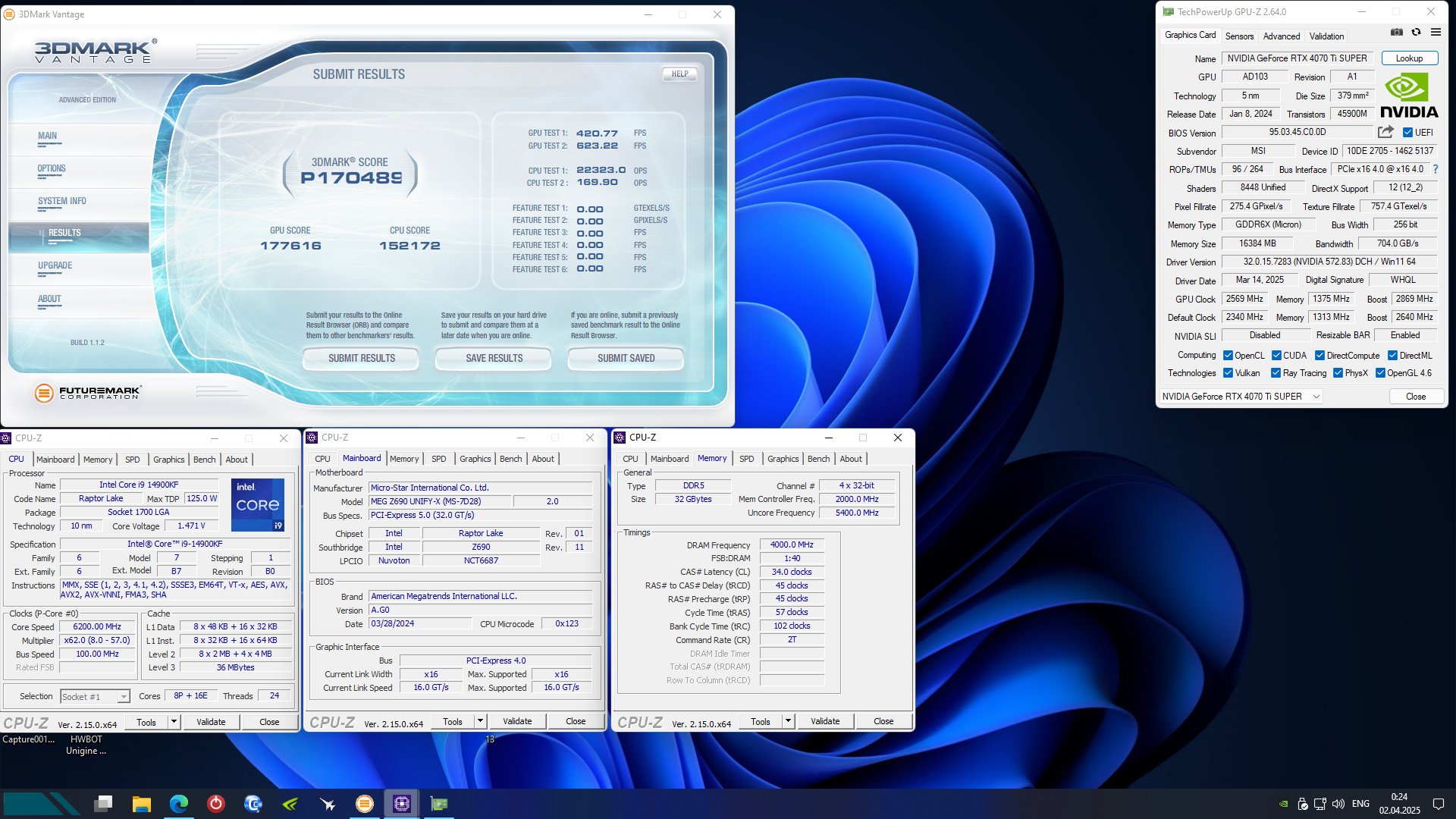
Task: Launch Microsoft Edge from the taskbar
Action: (179, 803)
